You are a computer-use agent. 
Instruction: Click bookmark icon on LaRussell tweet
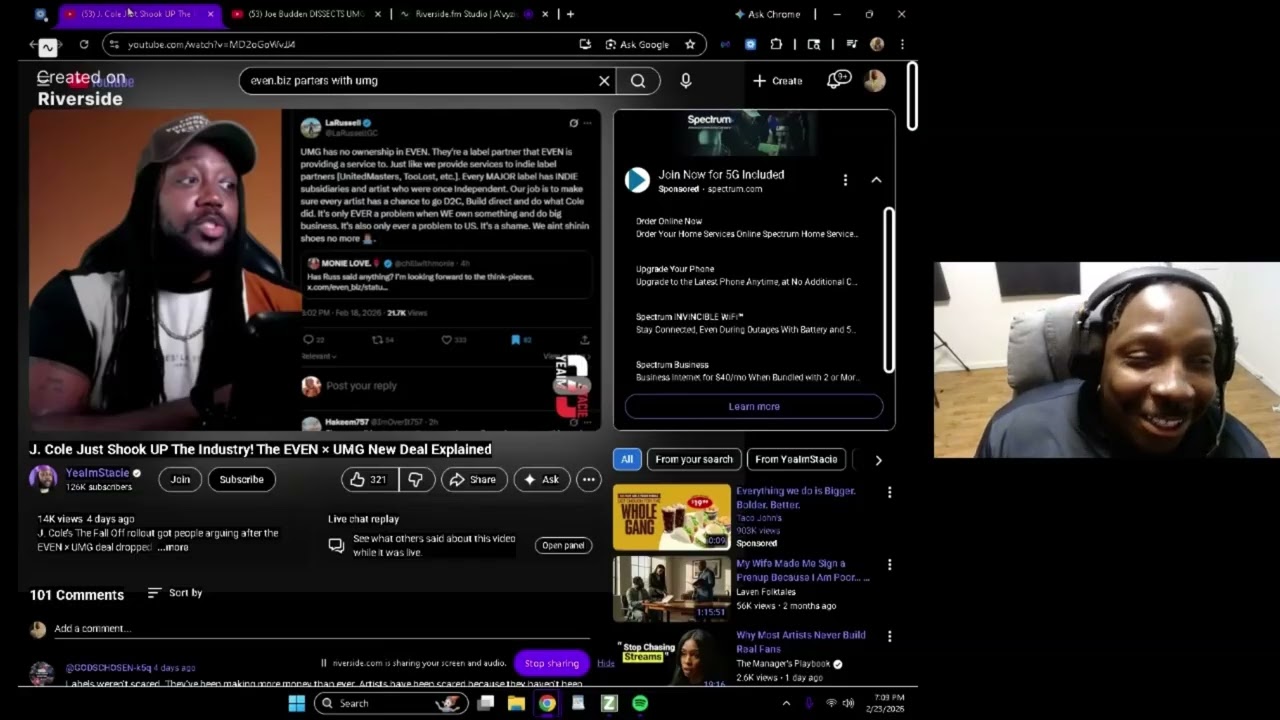point(516,340)
